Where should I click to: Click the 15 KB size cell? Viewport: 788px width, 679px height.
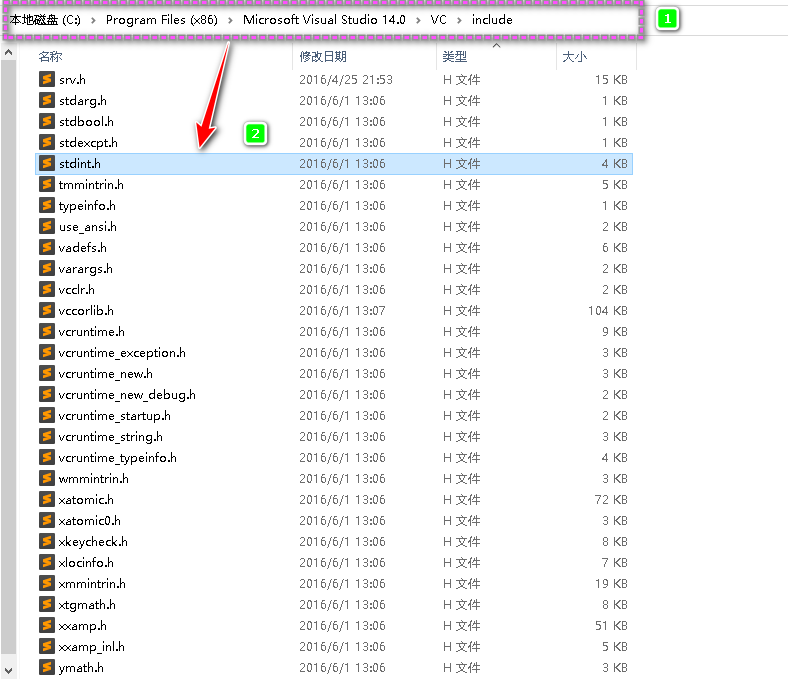[611, 79]
